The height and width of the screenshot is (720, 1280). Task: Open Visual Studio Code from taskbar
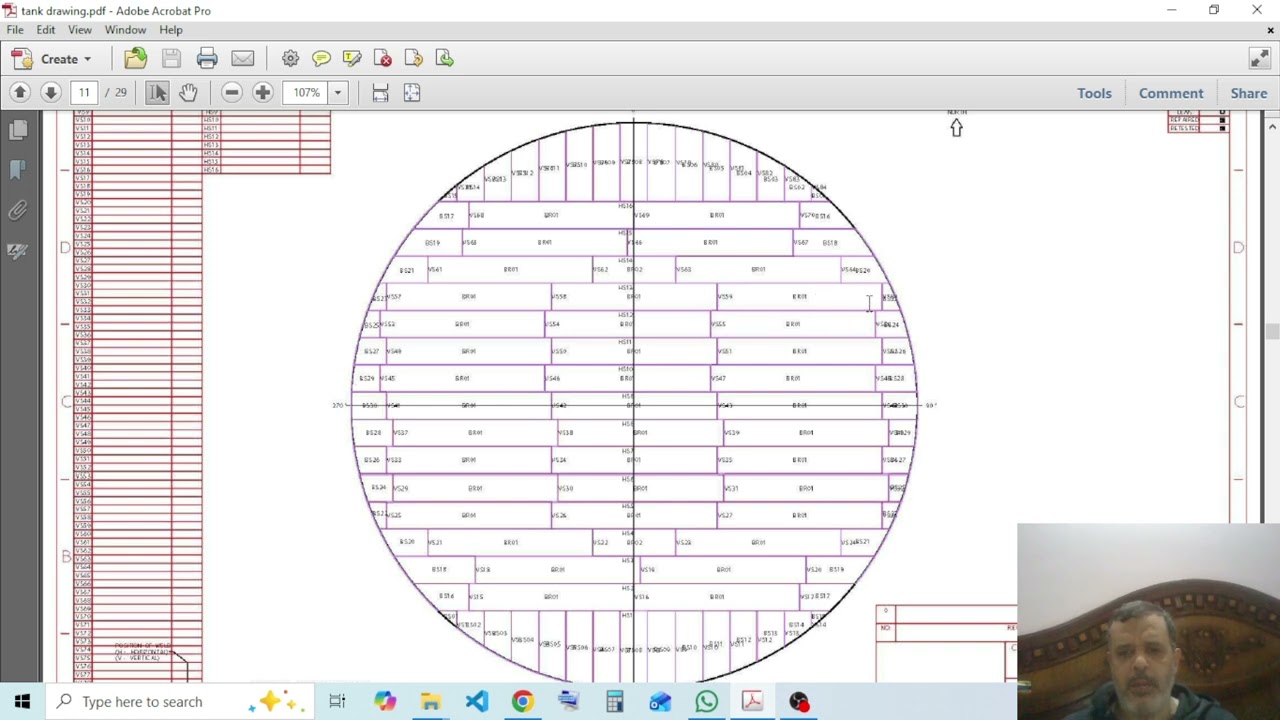[x=477, y=701]
